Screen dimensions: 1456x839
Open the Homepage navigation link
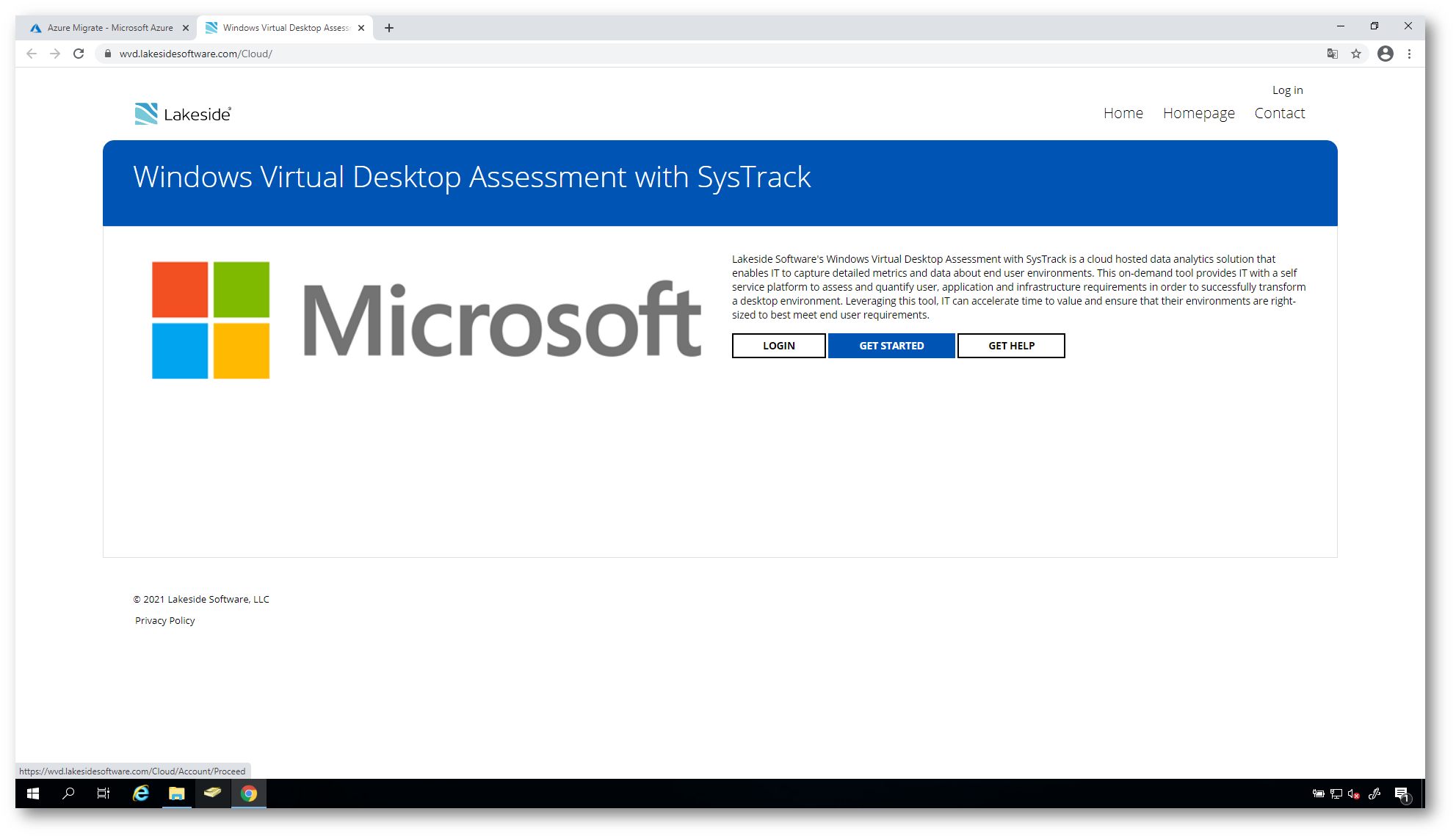pyautogui.click(x=1199, y=113)
